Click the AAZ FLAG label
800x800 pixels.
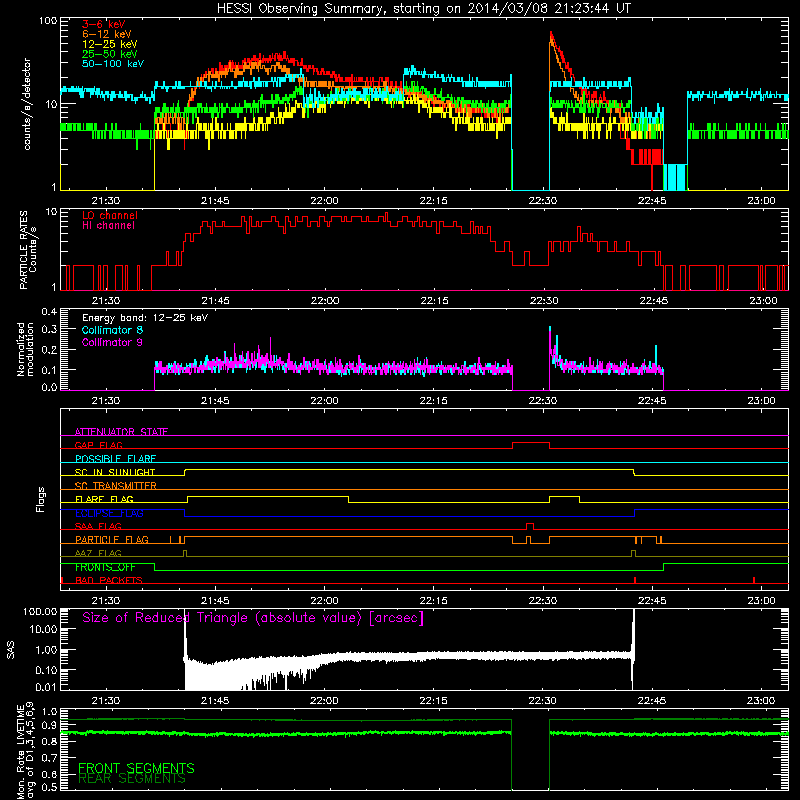pyautogui.click(x=98, y=553)
